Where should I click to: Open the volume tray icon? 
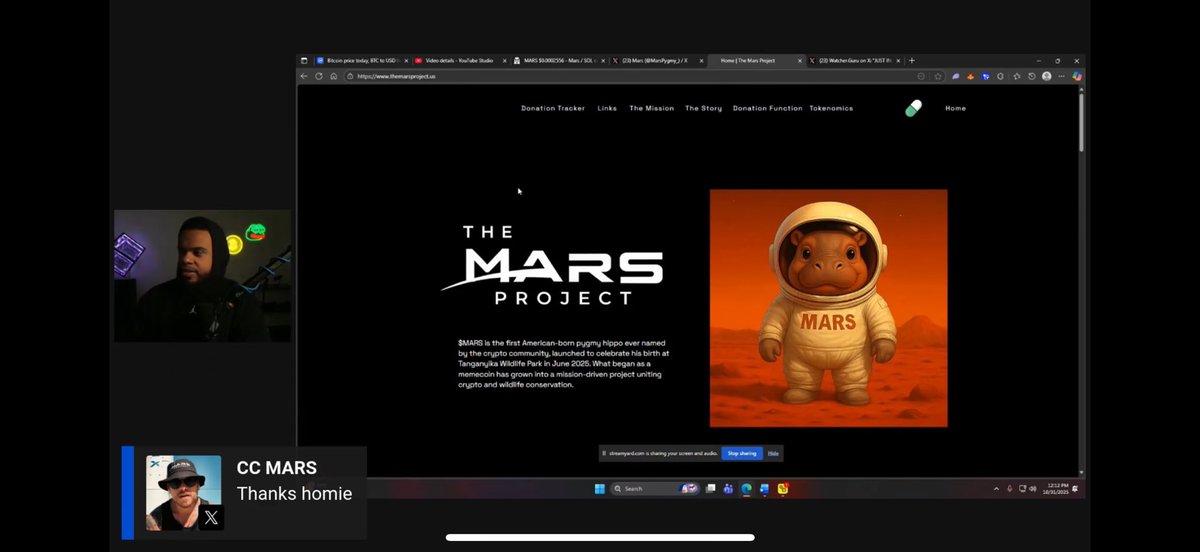click(x=1033, y=489)
